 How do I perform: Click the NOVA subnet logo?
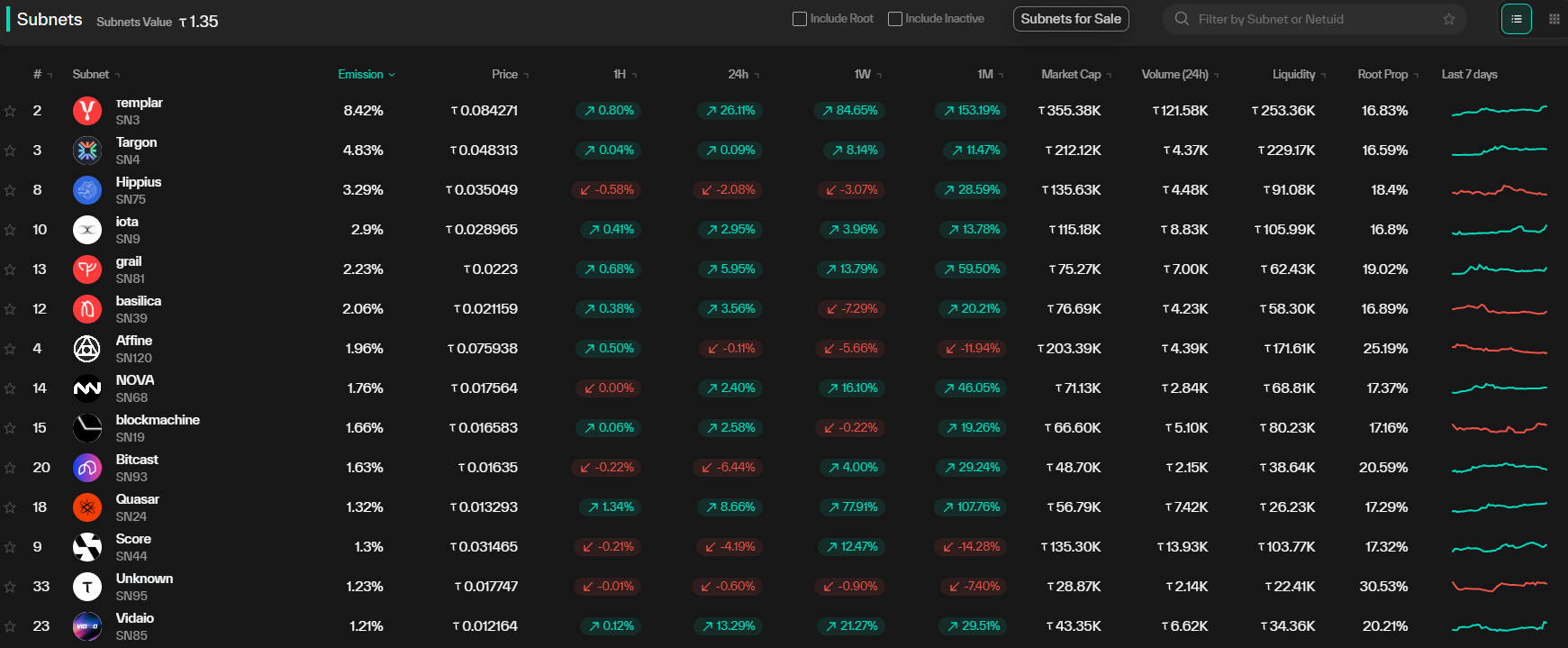point(87,388)
